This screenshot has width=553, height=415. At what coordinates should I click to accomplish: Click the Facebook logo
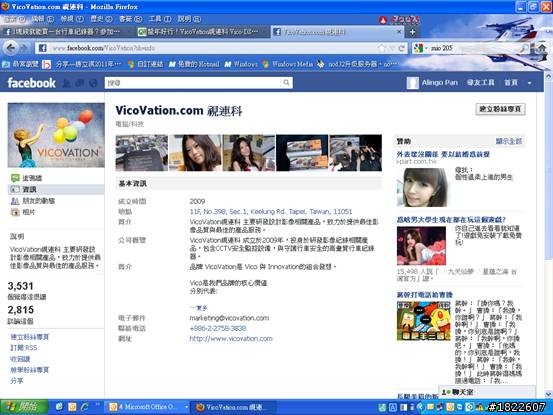pos(31,83)
